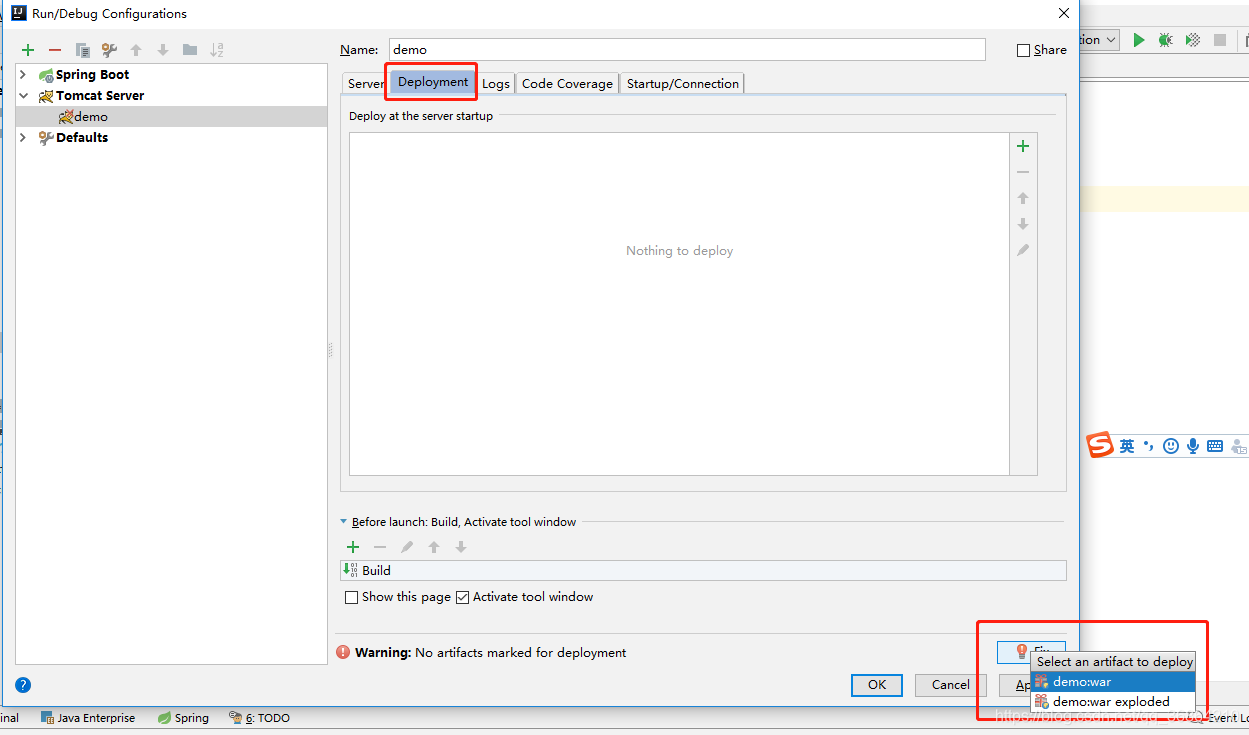Expand the Defaults tree node

[x=23, y=138]
